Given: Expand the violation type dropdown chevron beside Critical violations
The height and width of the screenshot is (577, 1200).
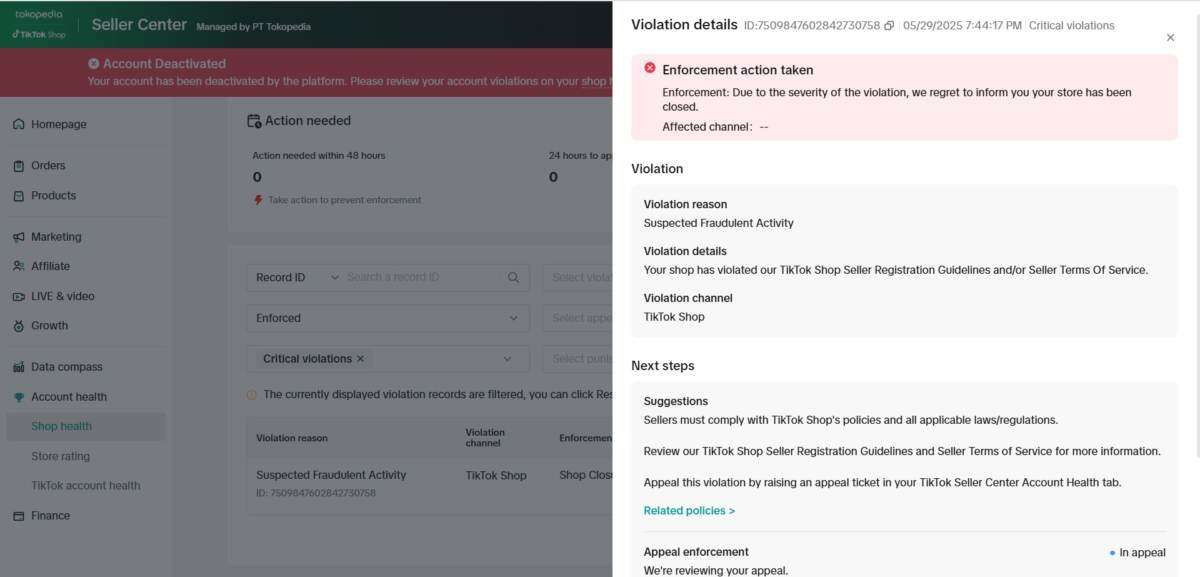Looking at the screenshot, I should tap(507, 359).
